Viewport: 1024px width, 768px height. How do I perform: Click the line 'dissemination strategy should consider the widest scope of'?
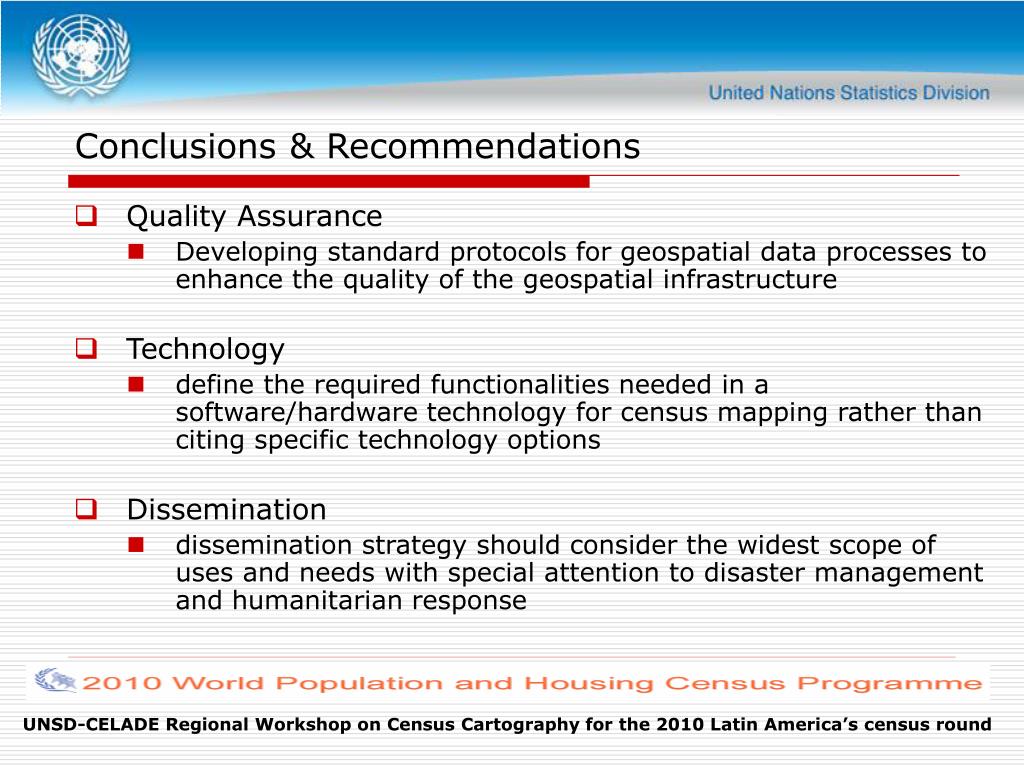(x=556, y=546)
